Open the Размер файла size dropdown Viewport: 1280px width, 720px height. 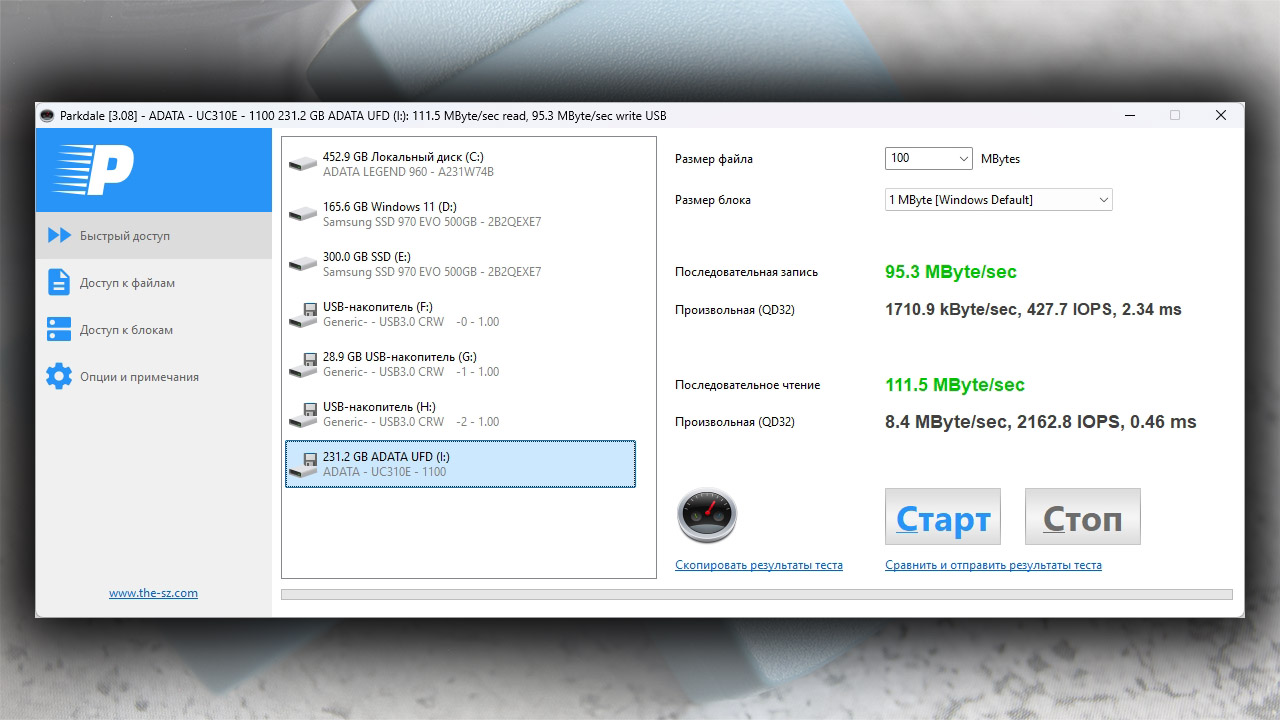pyautogui.click(x=928, y=158)
